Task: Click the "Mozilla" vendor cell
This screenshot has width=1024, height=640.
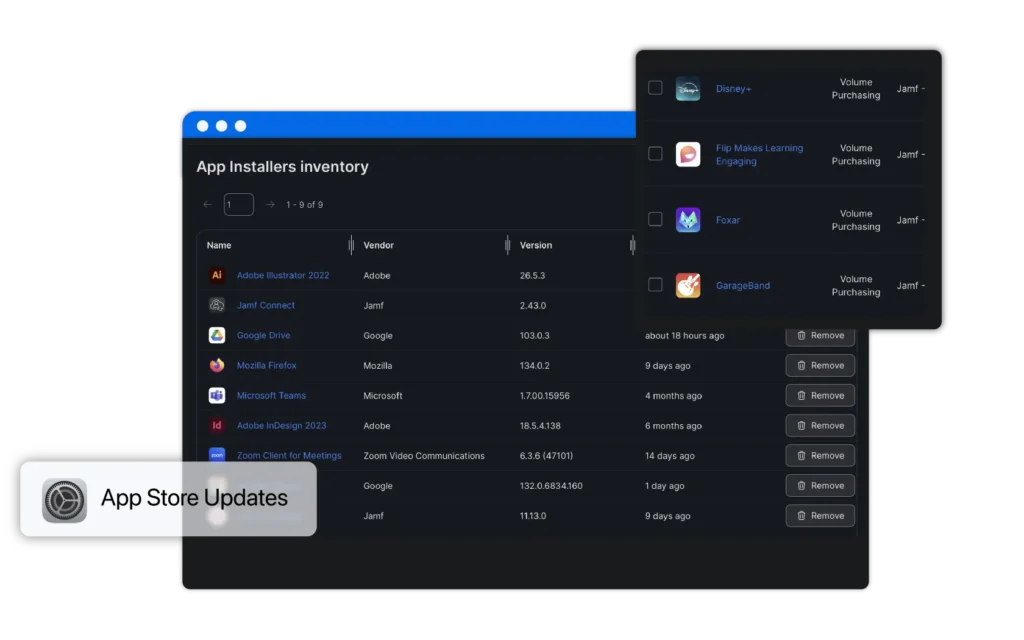Action: [377, 366]
